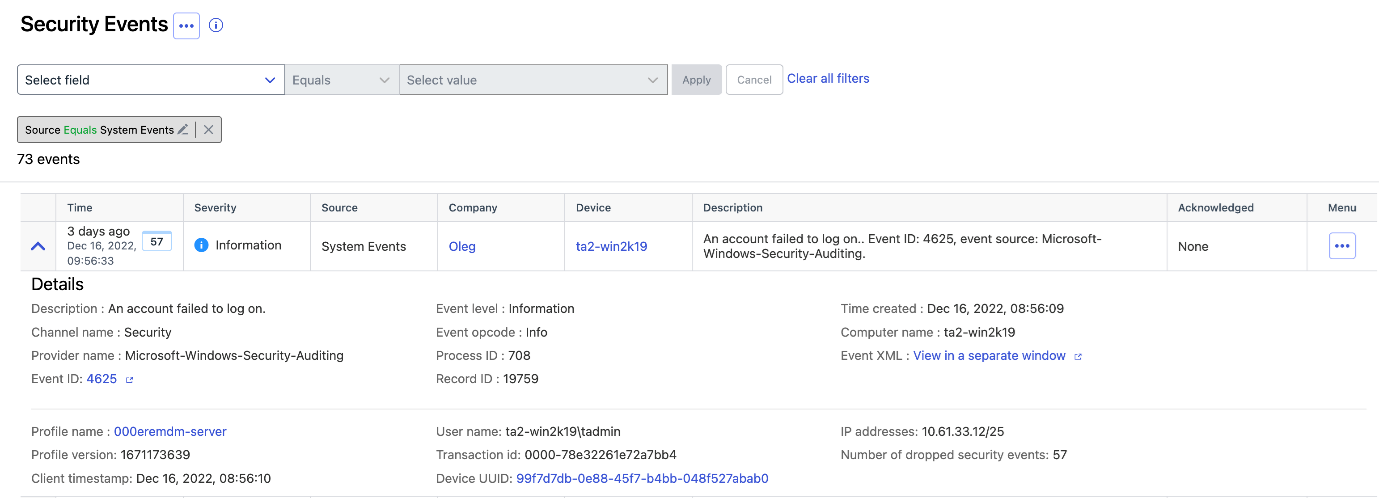1379x498 pixels.
Task: Click the Provider name Microsoft-Windows-Security-Auditing value
Action: pyautogui.click(x=234, y=355)
